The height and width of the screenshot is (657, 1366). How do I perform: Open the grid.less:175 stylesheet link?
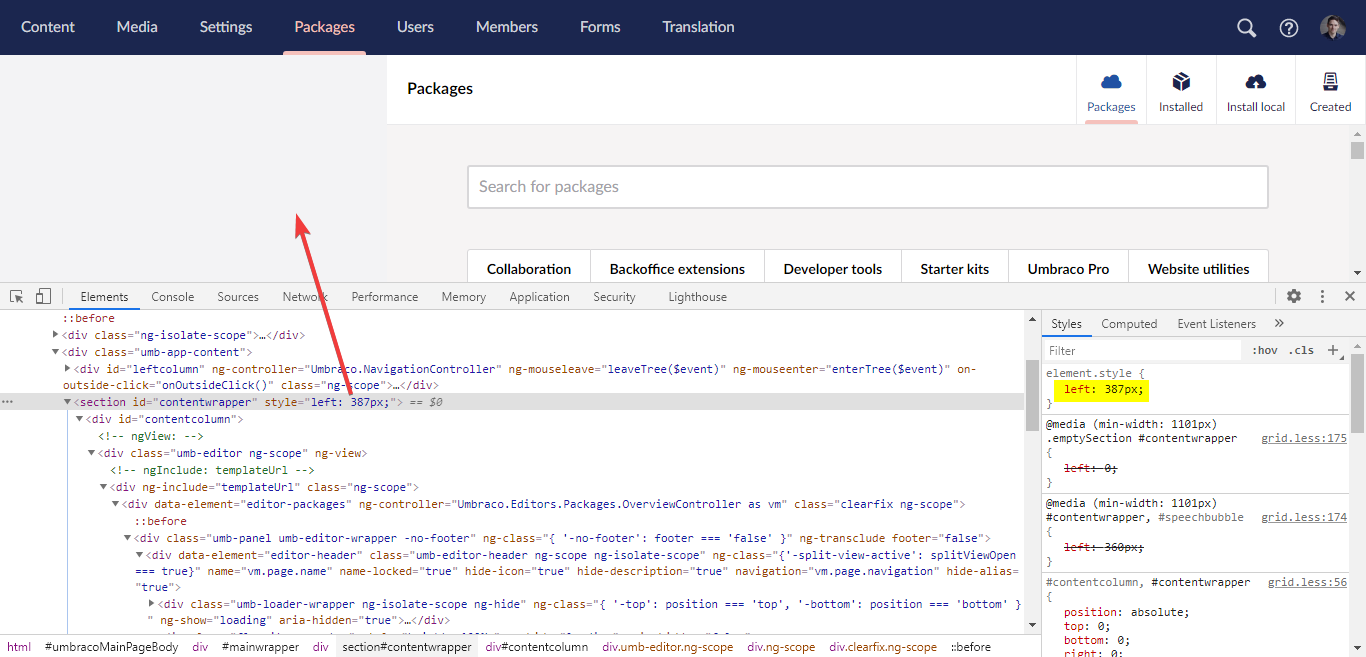point(1303,437)
